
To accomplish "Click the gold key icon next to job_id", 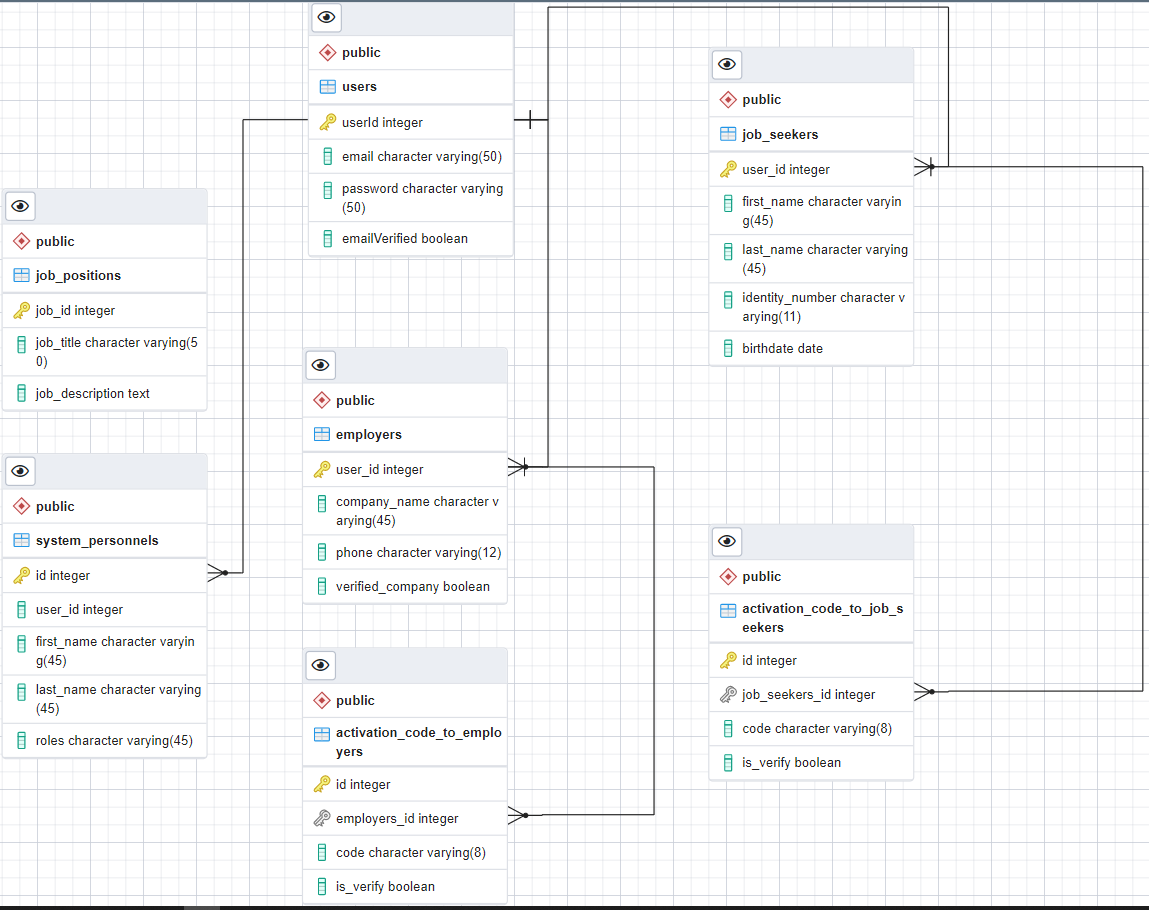I will pyautogui.click(x=22, y=310).
